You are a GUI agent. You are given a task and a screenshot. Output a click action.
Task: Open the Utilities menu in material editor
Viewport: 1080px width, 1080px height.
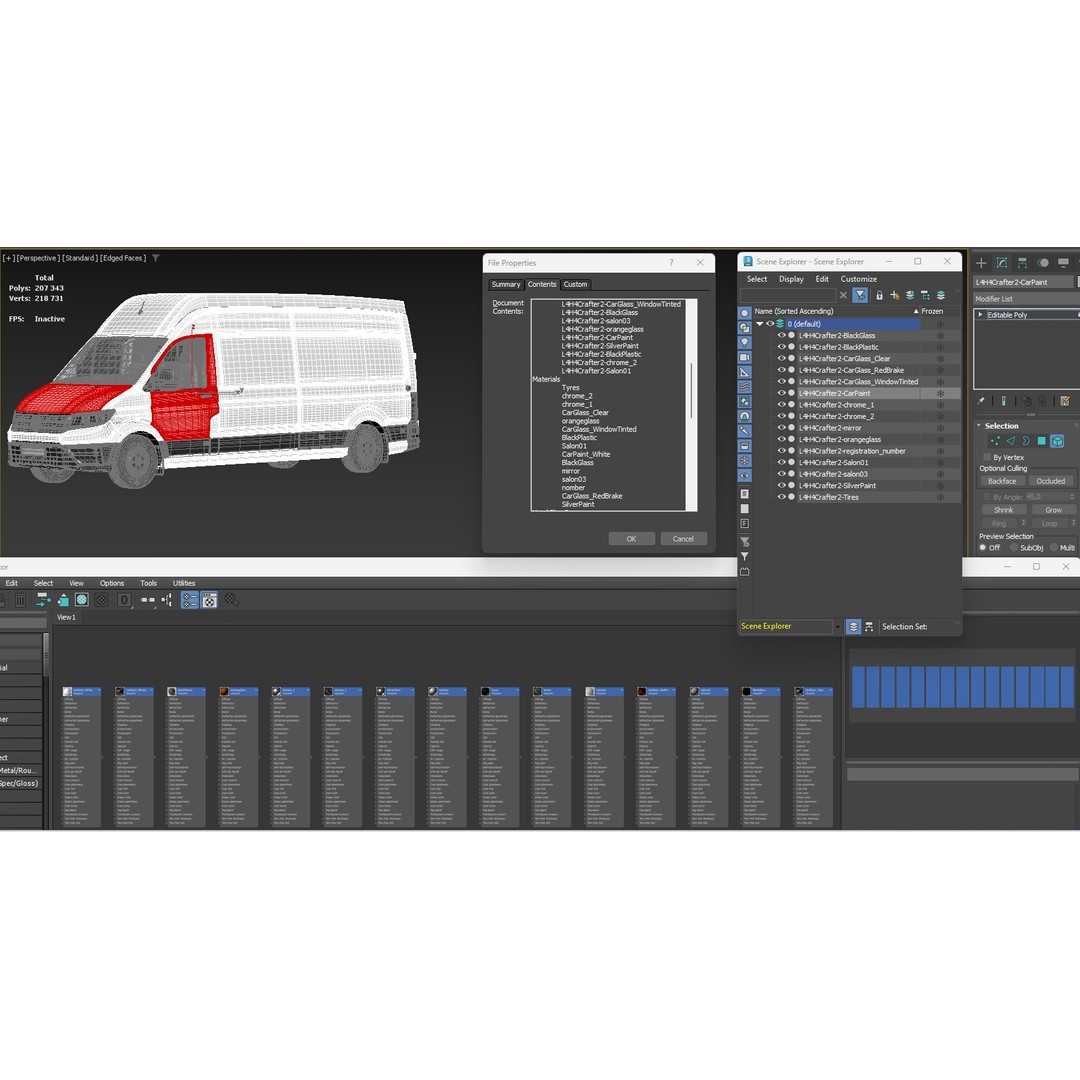click(x=184, y=583)
